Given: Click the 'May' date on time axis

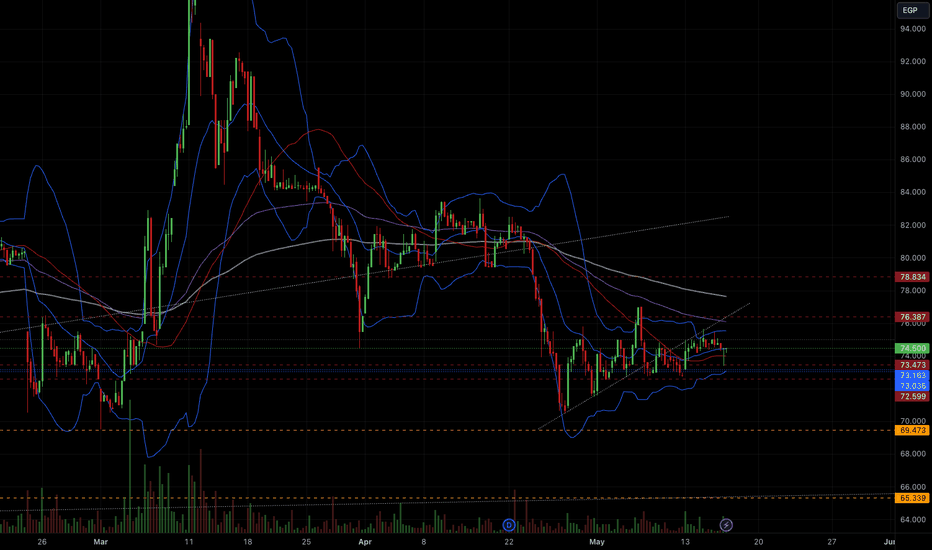Looking at the screenshot, I should pyautogui.click(x=597, y=542).
